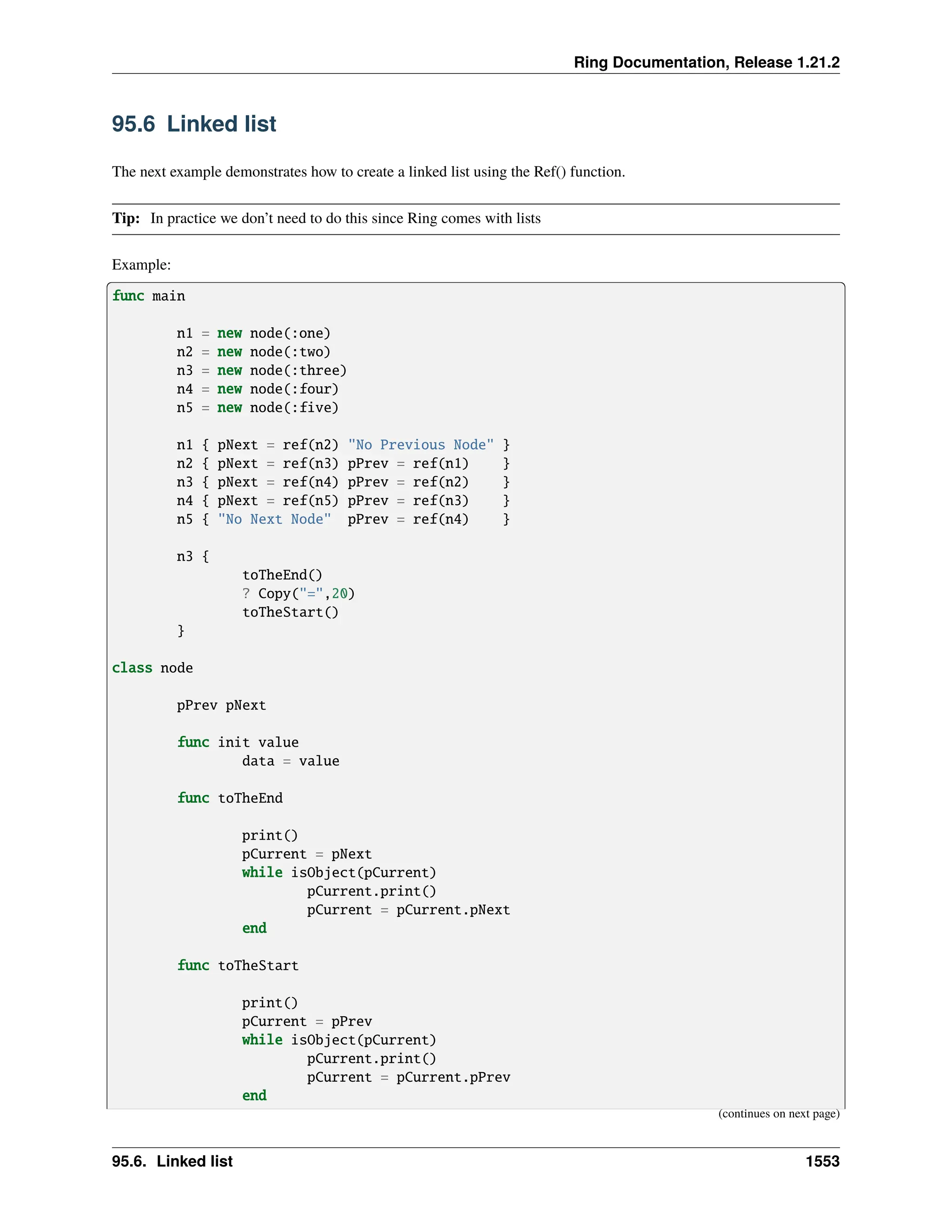Click the 'toTheEnd()' call inside the n3 block
This screenshot has height=1232, width=952.
coord(282,575)
